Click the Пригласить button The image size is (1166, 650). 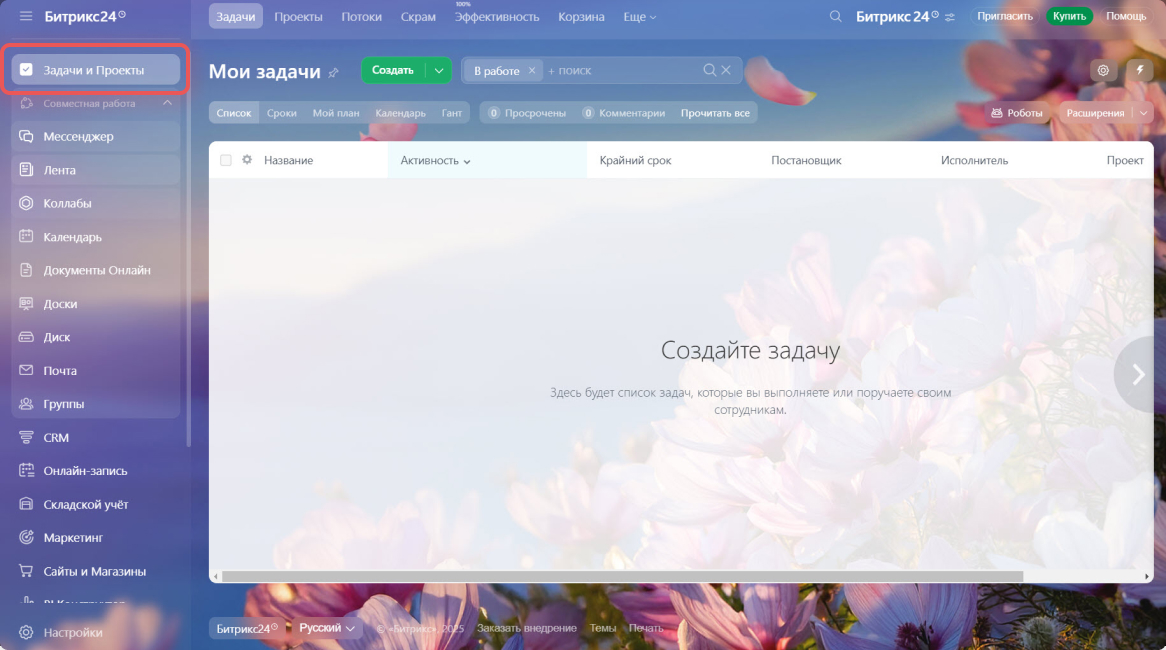tap(1005, 16)
